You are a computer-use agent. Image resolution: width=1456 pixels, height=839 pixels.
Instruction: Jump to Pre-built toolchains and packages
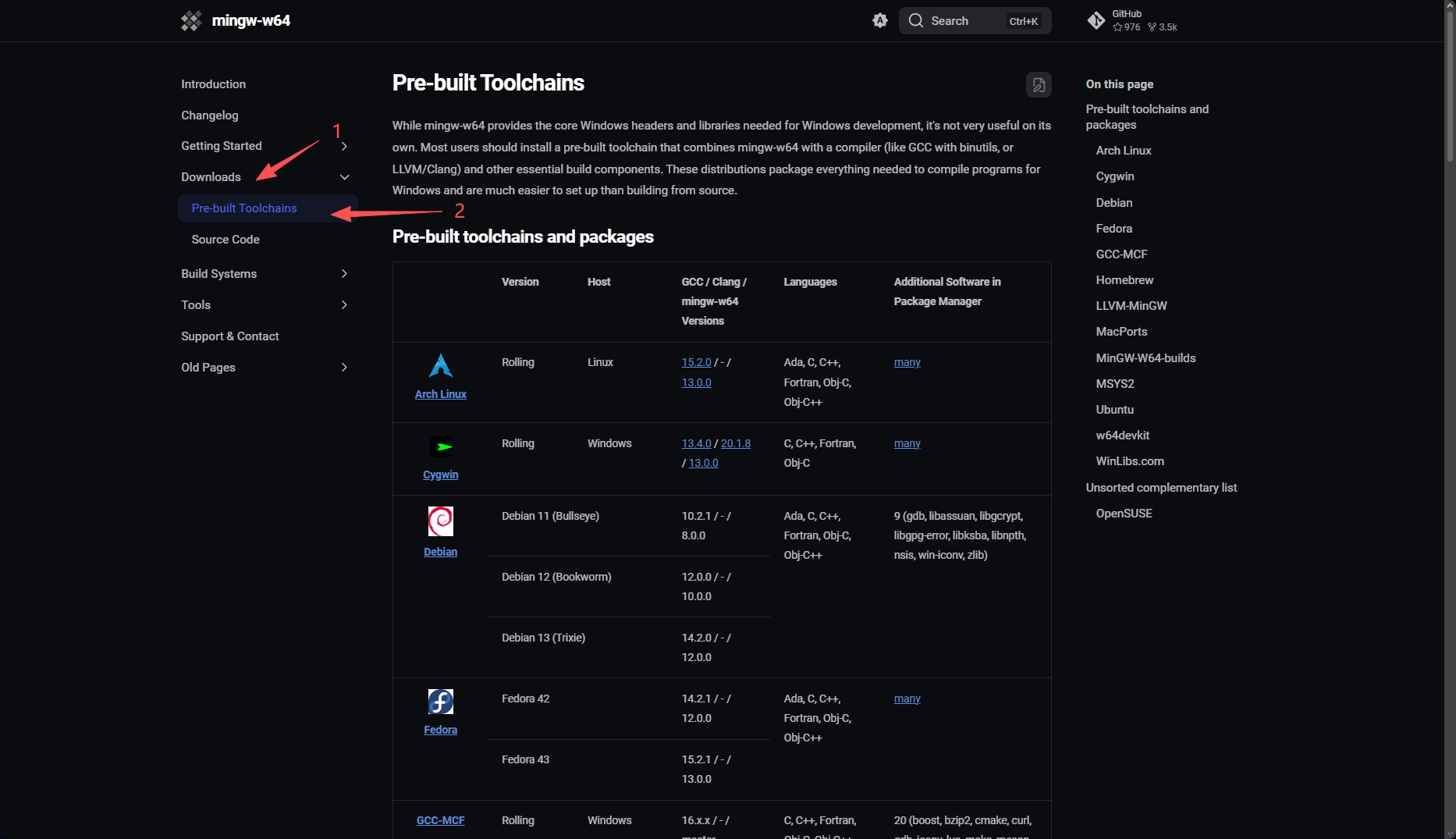pos(1147,117)
